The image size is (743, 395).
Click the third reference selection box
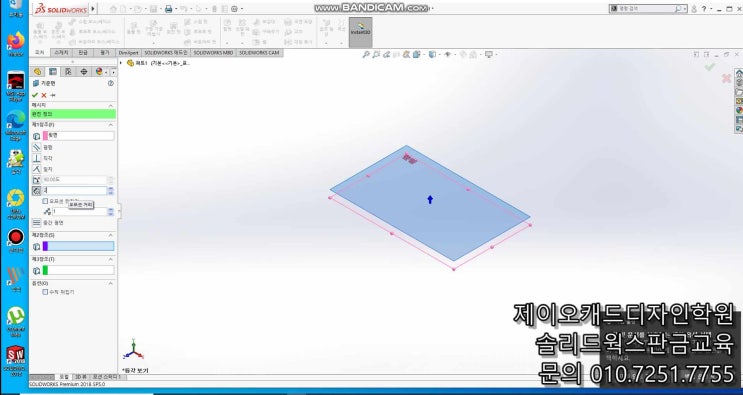(78, 270)
